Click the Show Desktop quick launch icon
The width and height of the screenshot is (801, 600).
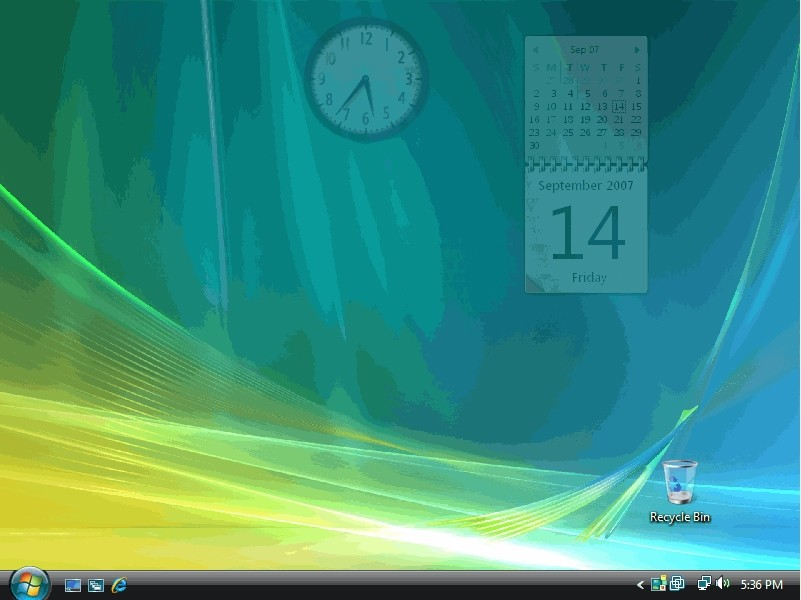[73, 585]
